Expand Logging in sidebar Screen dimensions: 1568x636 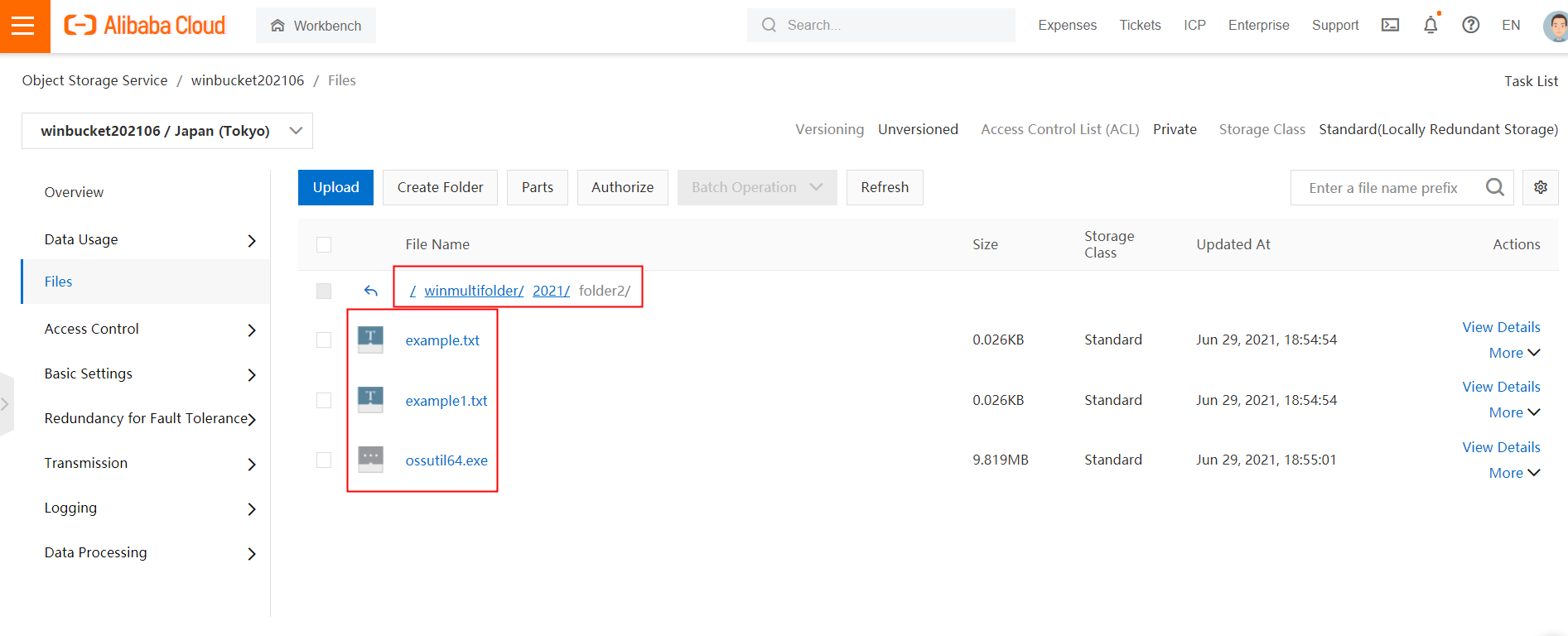coord(252,508)
